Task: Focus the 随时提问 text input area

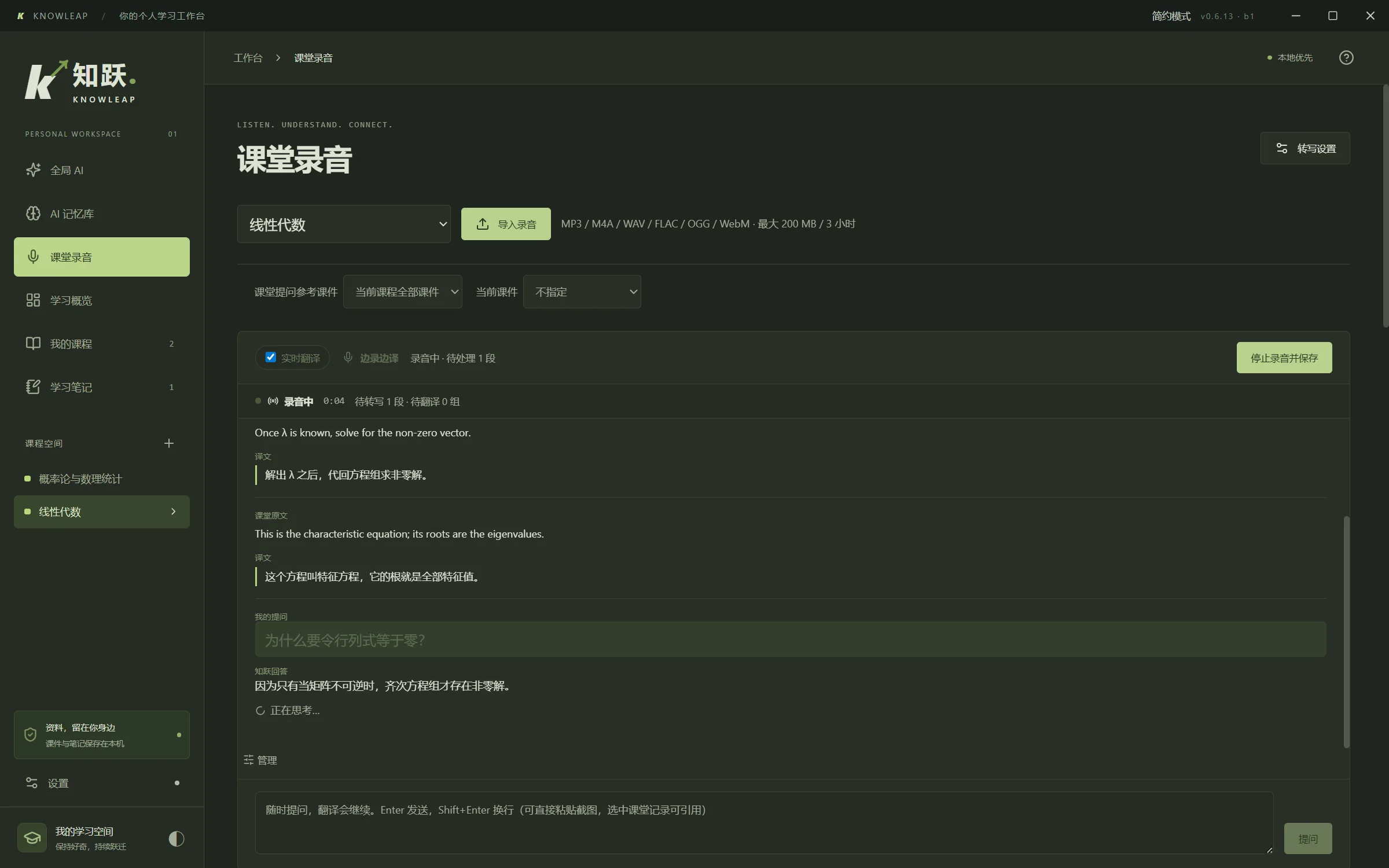Action: pyautogui.click(x=764, y=823)
